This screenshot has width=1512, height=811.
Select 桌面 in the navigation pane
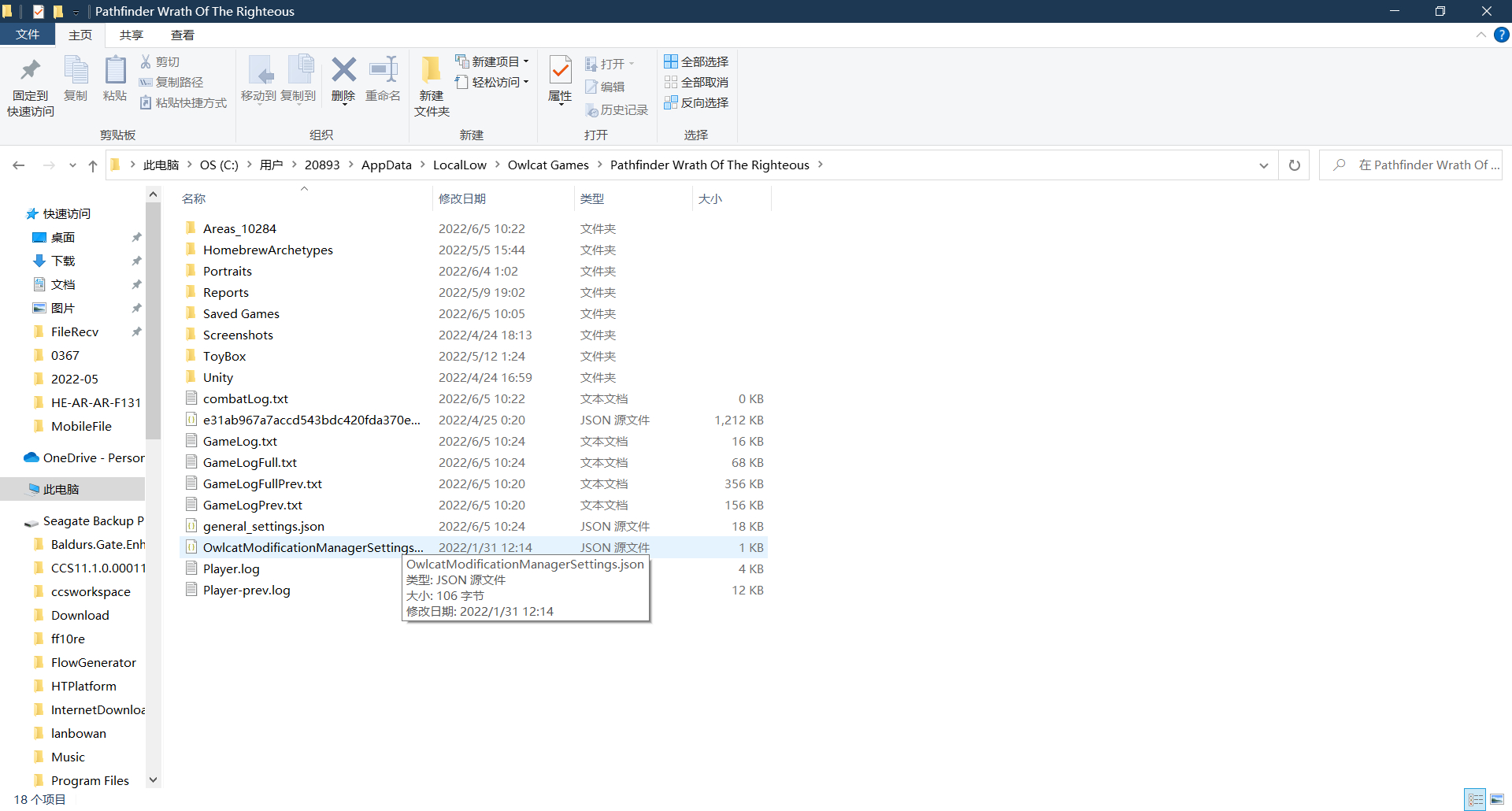[x=63, y=237]
